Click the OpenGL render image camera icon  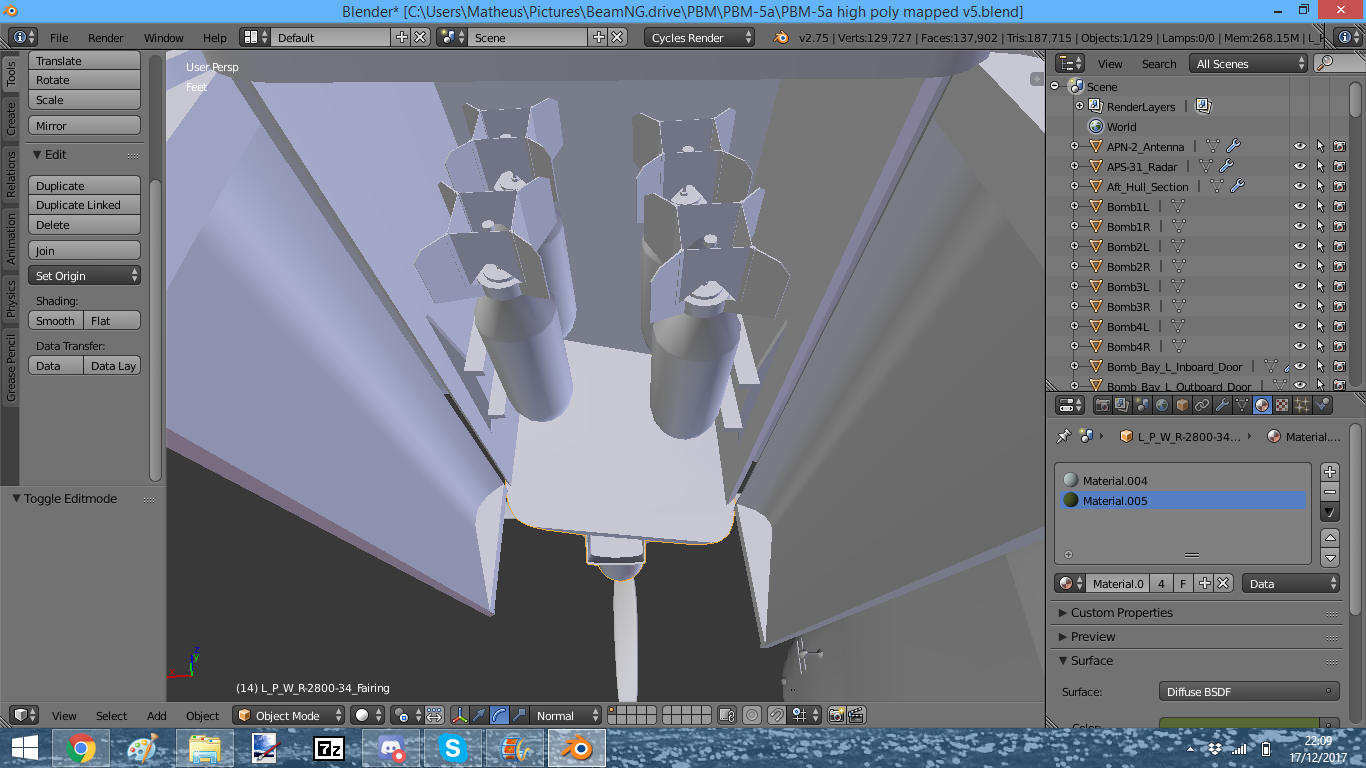pyautogui.click(x=837, y=715)
